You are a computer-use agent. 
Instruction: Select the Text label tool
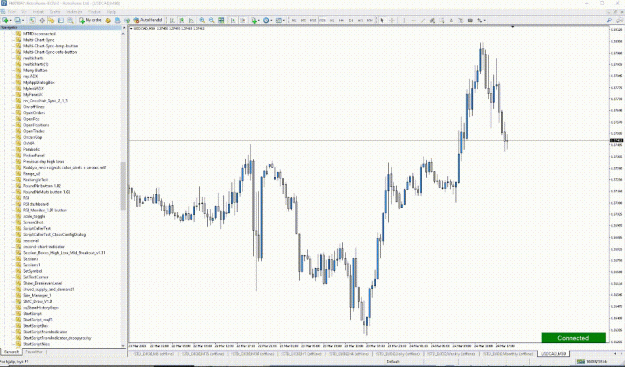[x=460, y=20]
